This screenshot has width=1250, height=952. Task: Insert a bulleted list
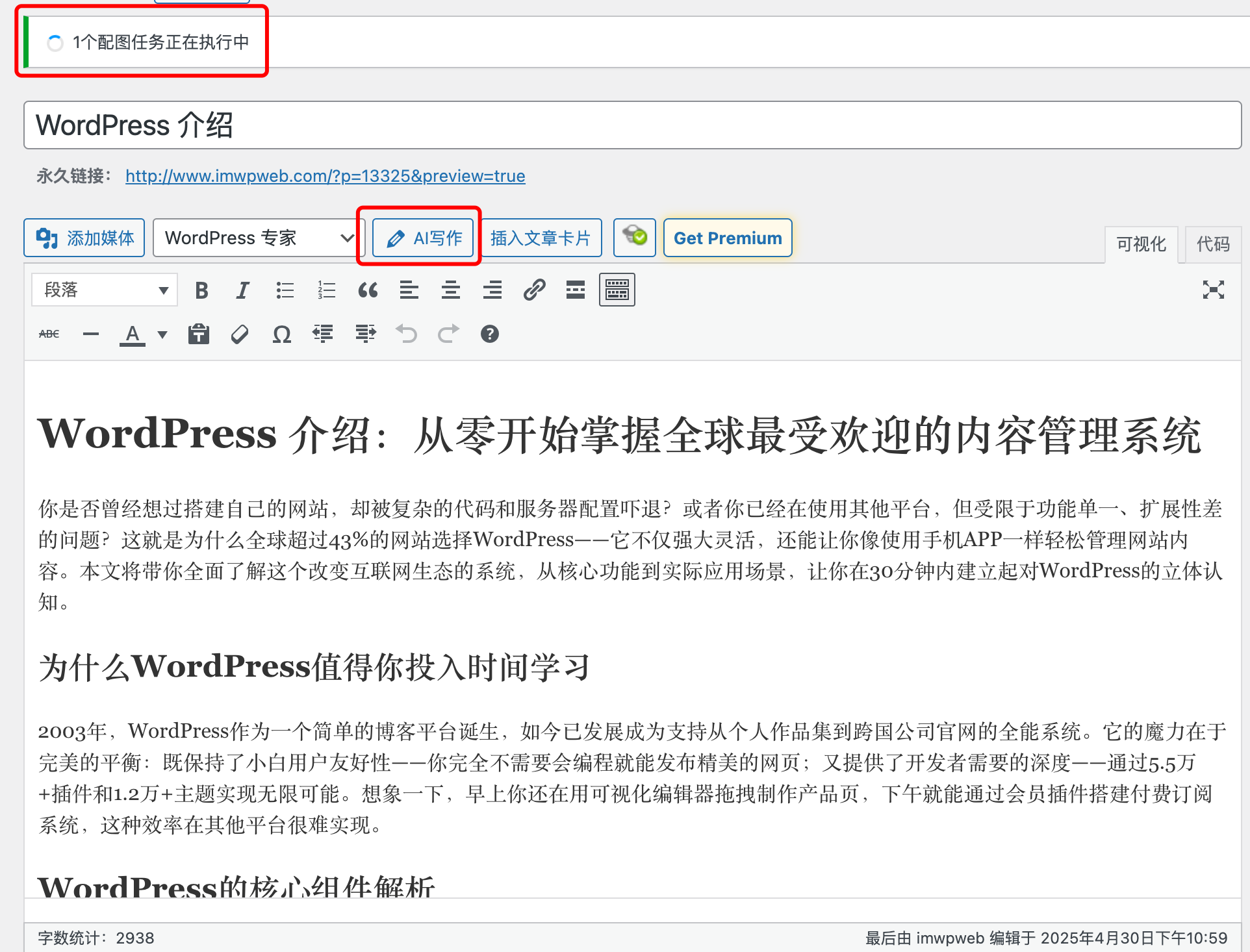click(x=285, y=290)
